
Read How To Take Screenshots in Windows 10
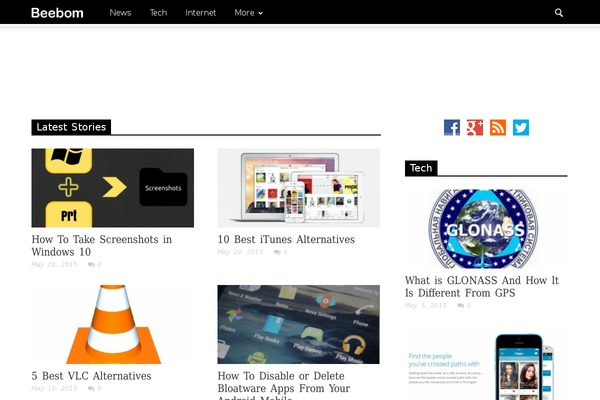coord(101,245)
